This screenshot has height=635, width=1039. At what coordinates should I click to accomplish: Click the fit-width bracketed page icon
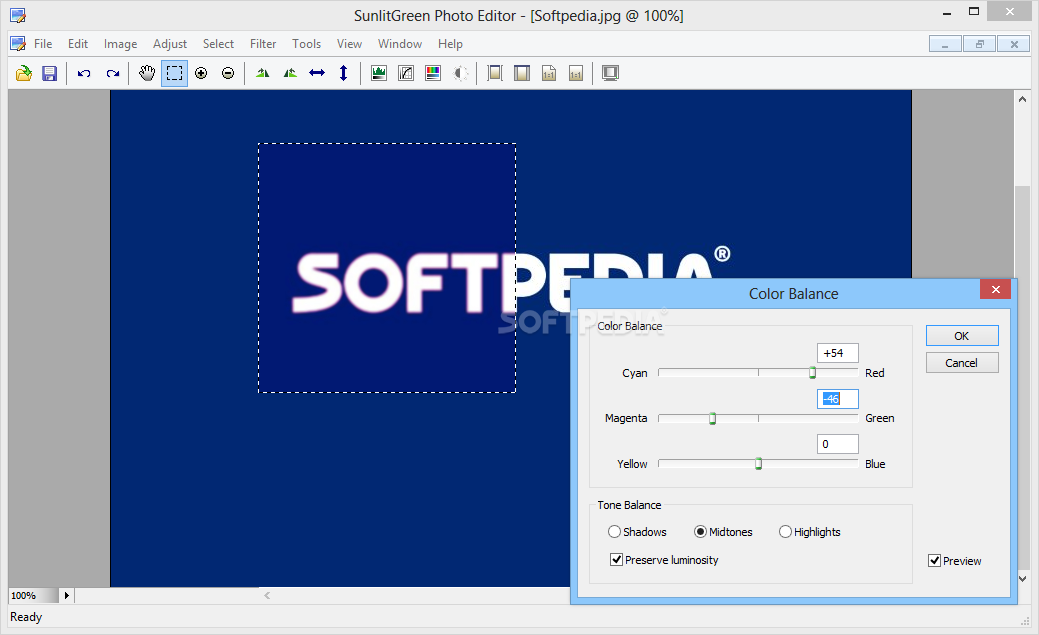(x=494, y=73)
